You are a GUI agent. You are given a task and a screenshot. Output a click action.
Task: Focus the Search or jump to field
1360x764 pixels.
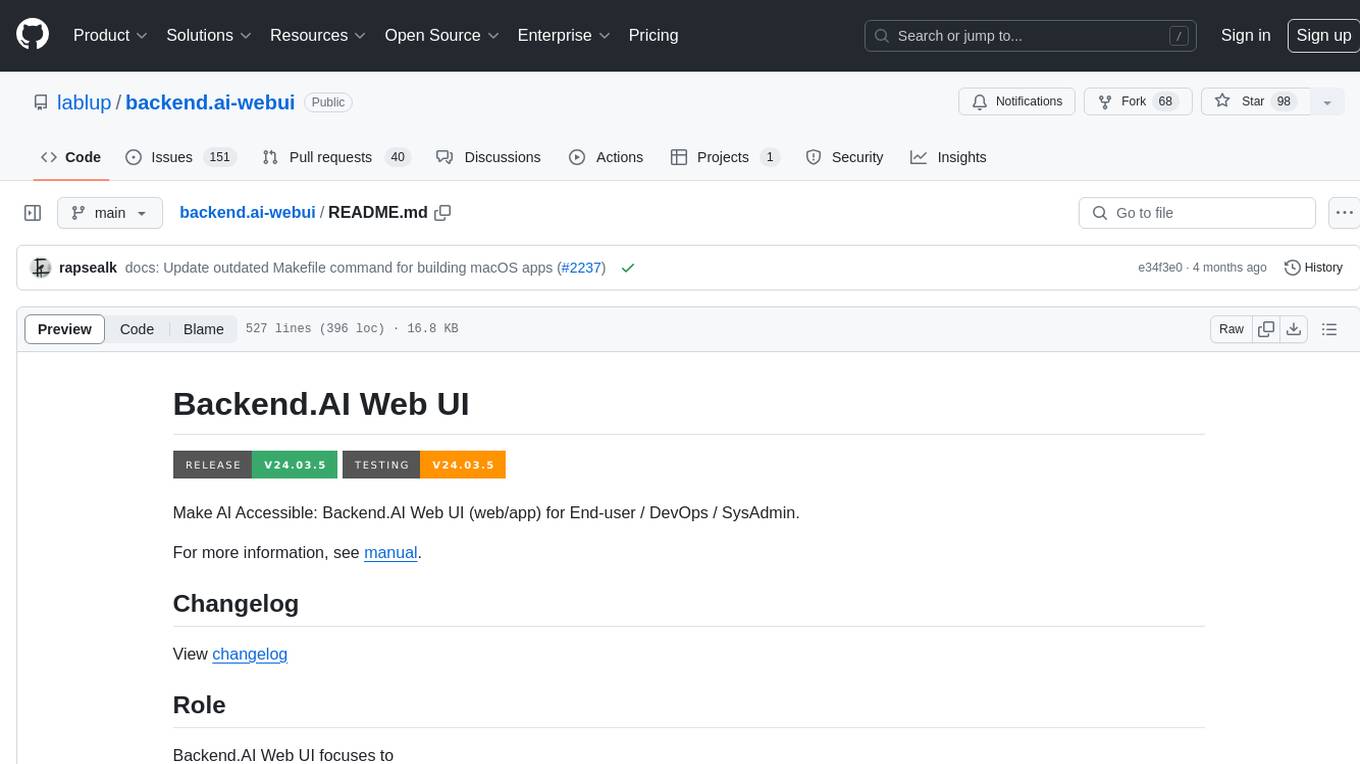click(x=1031, y=35)
